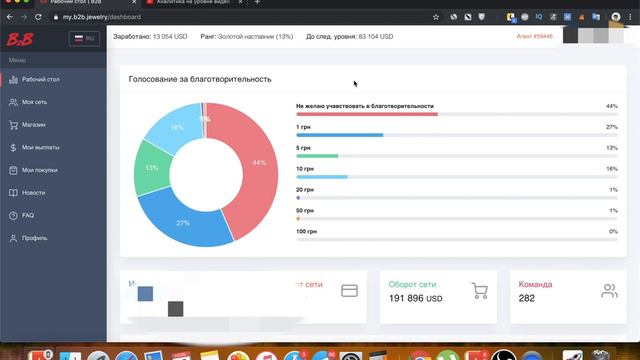The width and height of the screenshot is (640, 360).
Task: Click the credit card icon on card
Action: pos(349,291)
